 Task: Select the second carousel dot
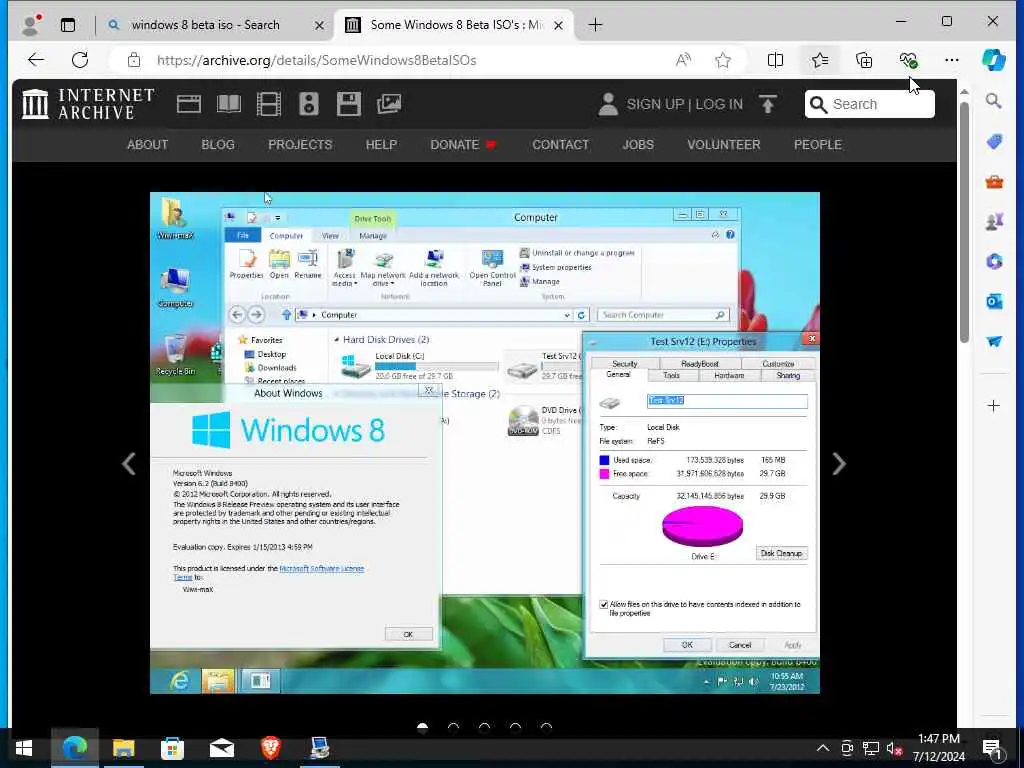[x=453, y=727]
